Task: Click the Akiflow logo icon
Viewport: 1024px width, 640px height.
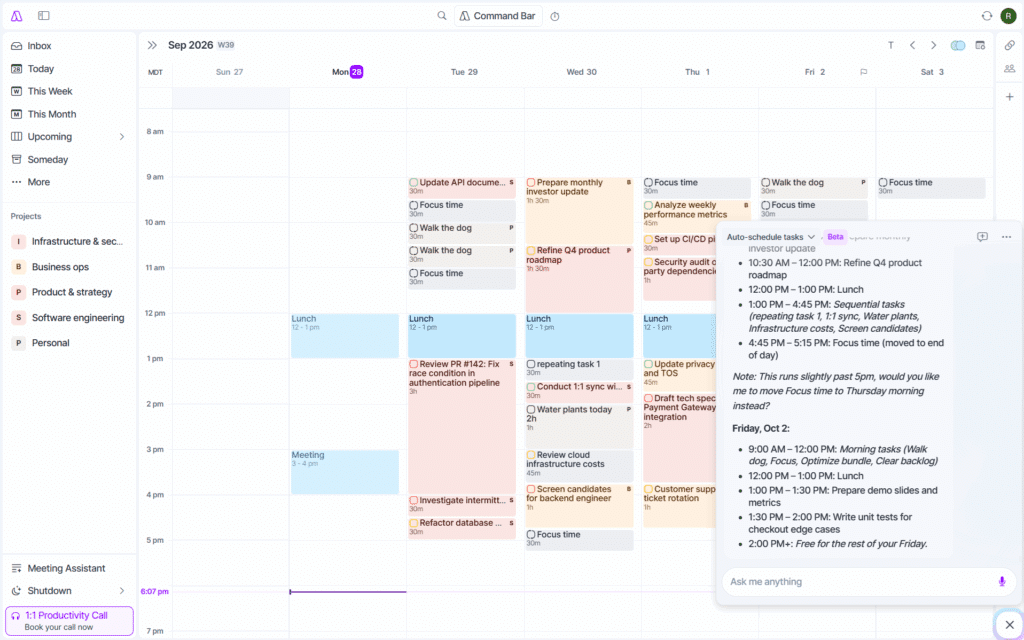Action: pos(16,16)
